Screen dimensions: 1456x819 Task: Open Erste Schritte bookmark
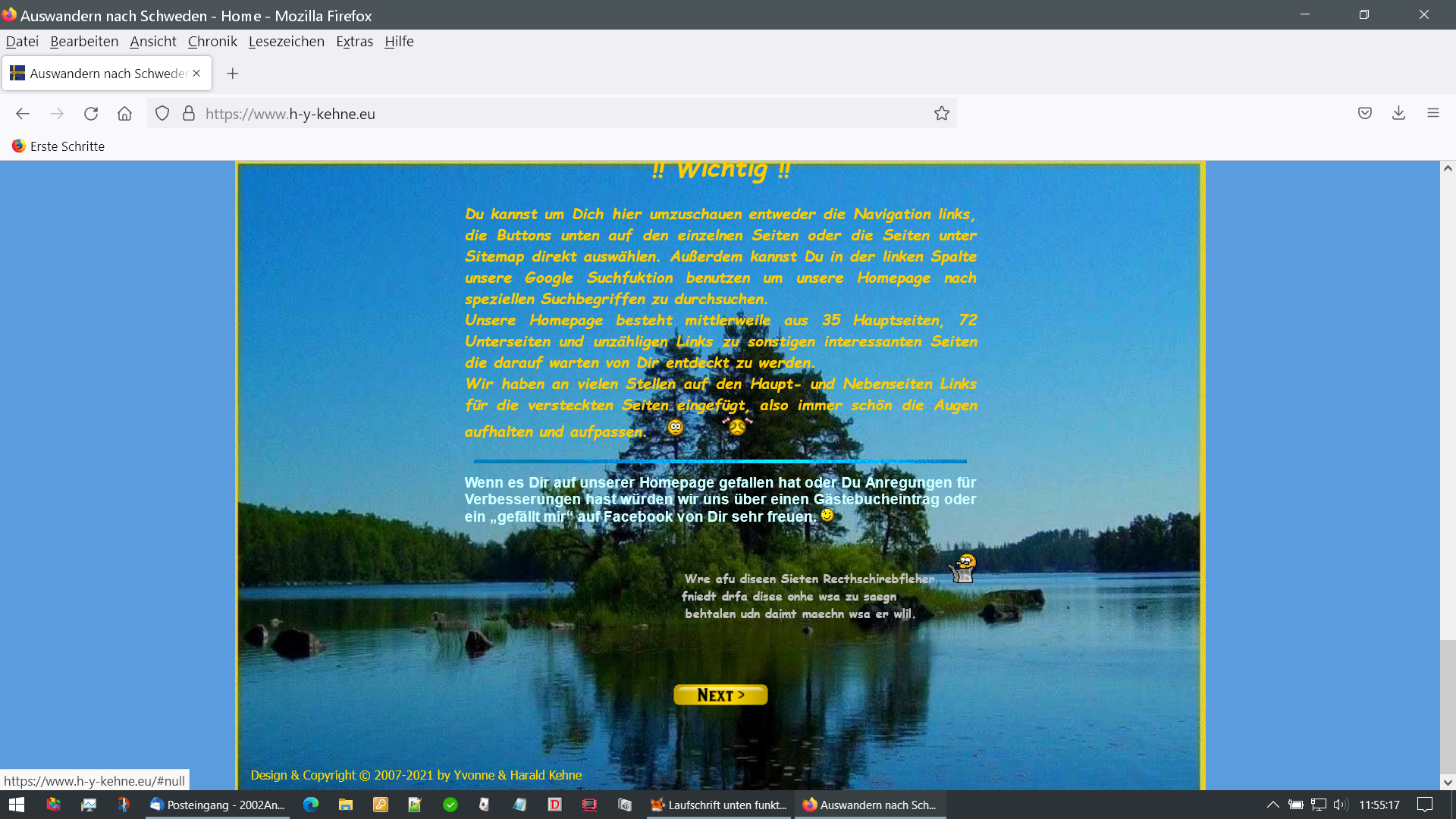[x=58, y=146]
